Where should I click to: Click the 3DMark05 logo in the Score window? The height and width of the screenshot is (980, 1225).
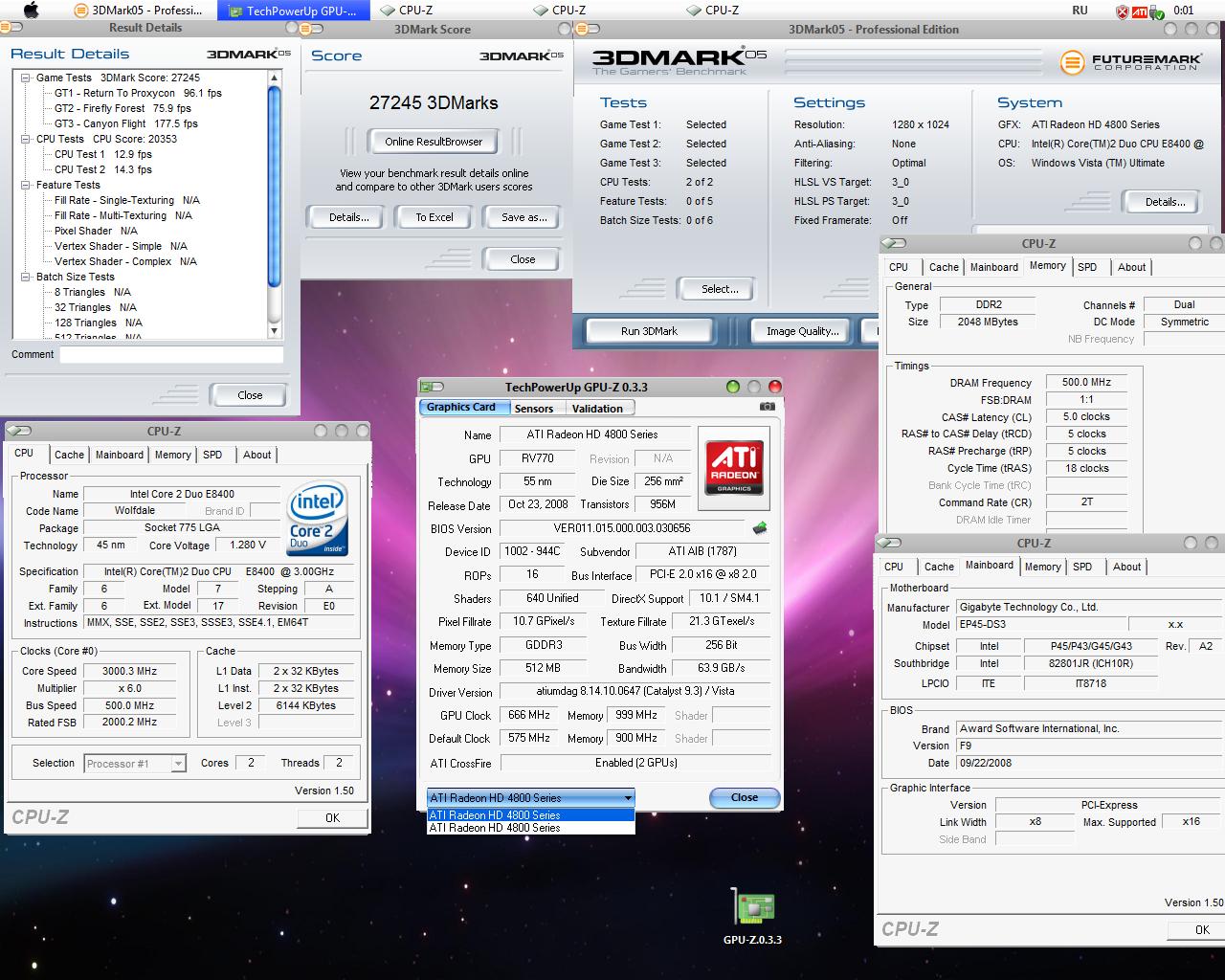pyautogui.click(x=522, y=56)
